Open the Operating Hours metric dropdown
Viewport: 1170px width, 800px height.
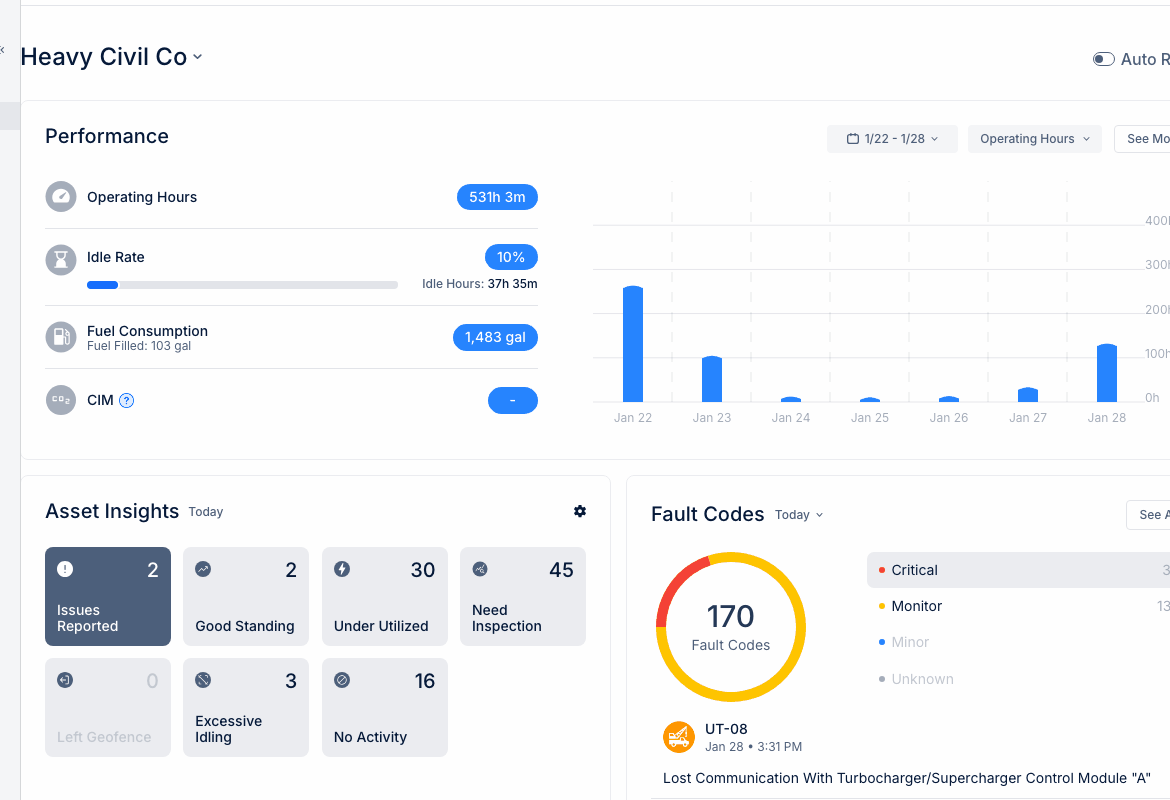(x=1034, y=138)
